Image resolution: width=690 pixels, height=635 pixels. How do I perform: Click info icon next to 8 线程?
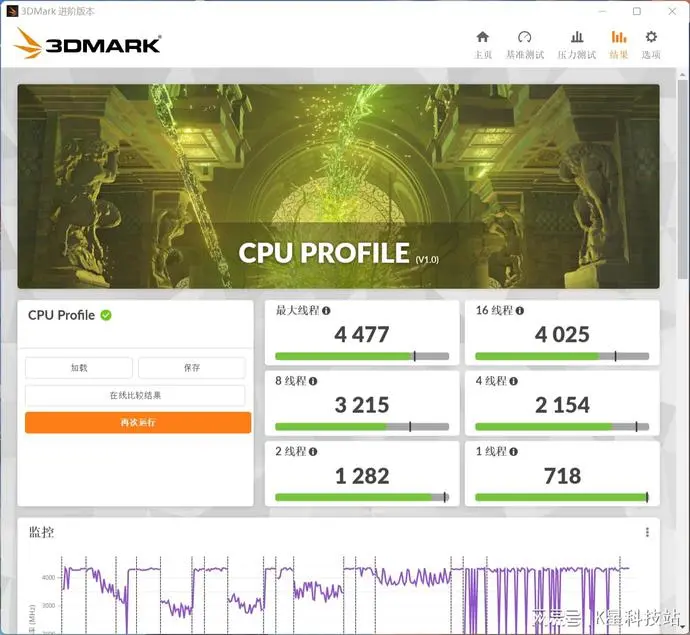[314, 381]
